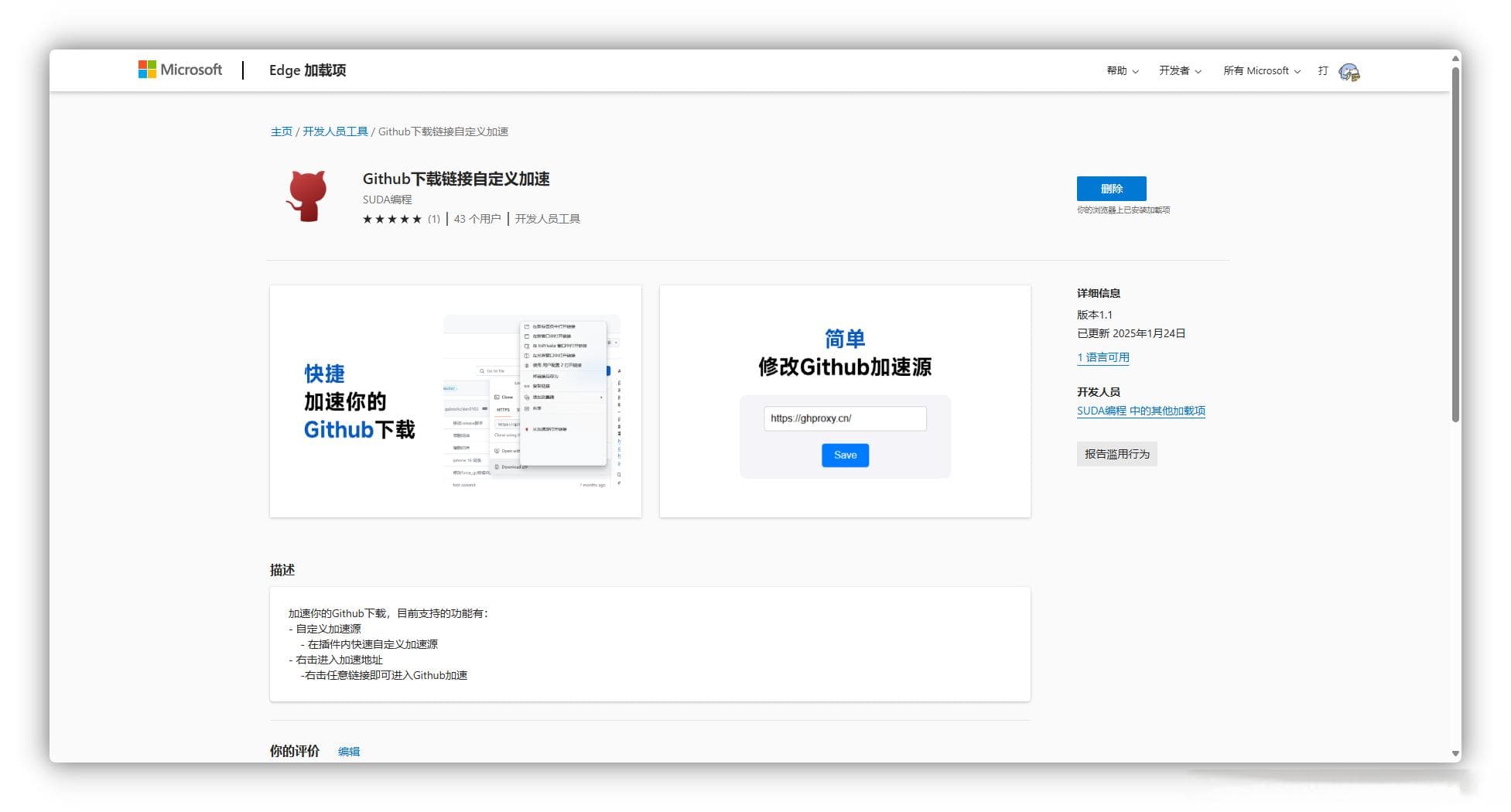
Task: Click the Github下载链接自定义加速 title heading
Action: coord(456,179)
